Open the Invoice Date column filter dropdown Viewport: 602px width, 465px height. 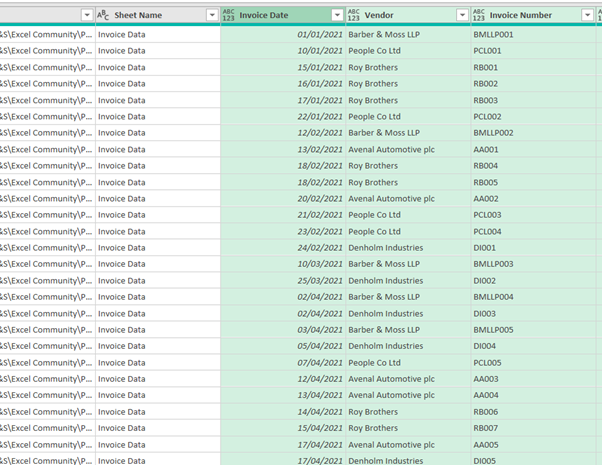point(337,15)
